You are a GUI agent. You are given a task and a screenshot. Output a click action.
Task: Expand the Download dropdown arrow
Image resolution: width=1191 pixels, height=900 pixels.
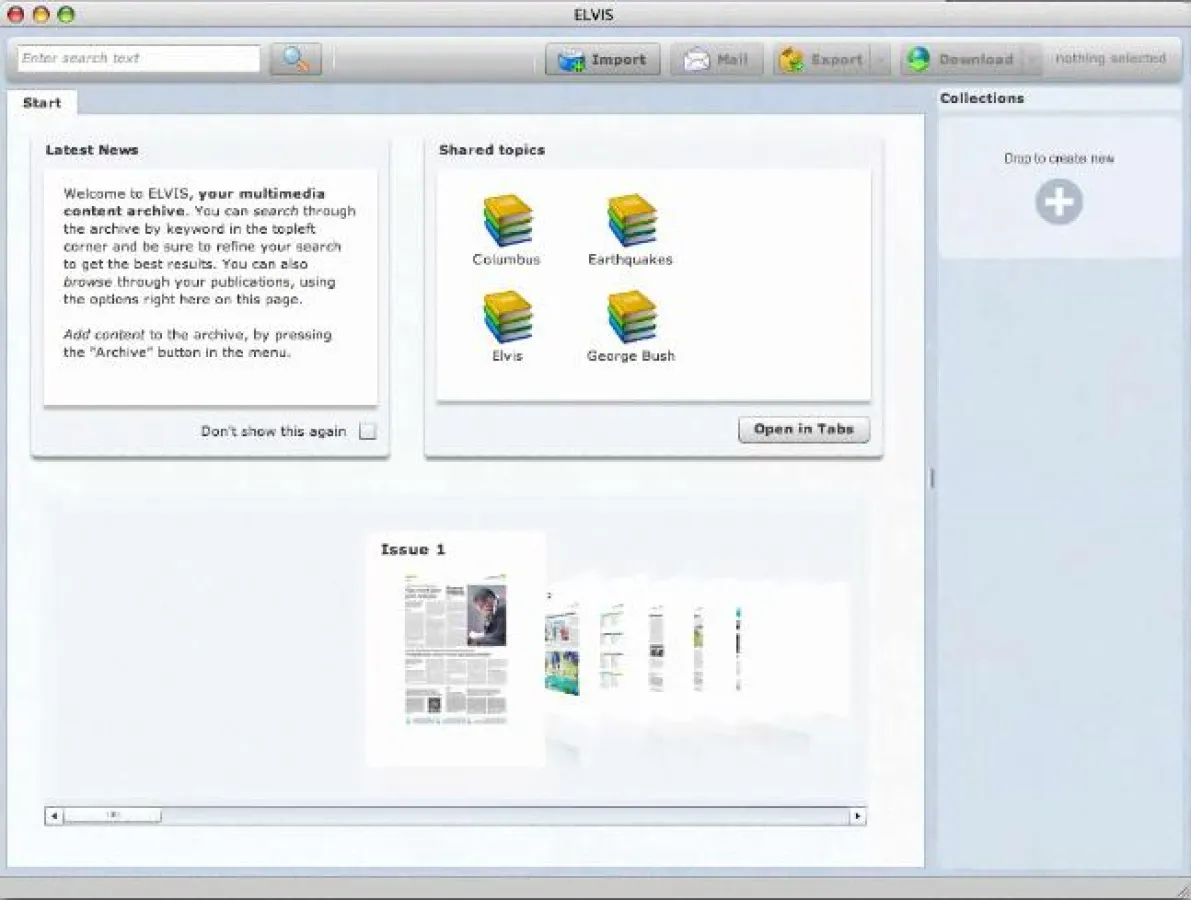pyautogui.click(x=1030, y=60)
